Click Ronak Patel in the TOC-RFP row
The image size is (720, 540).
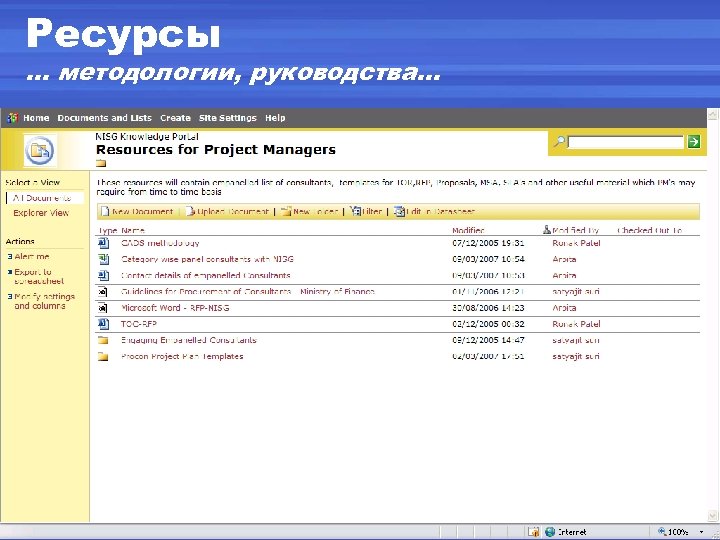click(576, 324)
